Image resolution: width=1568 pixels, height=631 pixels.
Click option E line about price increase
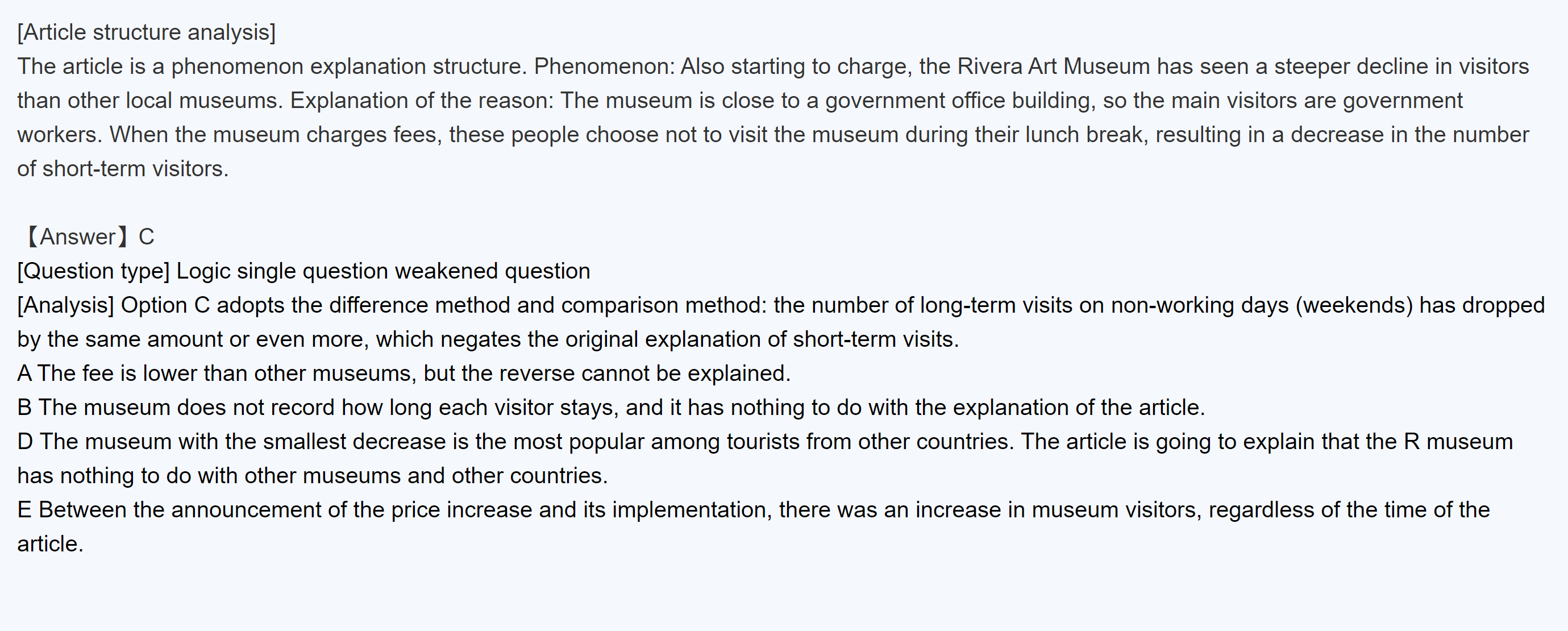pos(753,510)
